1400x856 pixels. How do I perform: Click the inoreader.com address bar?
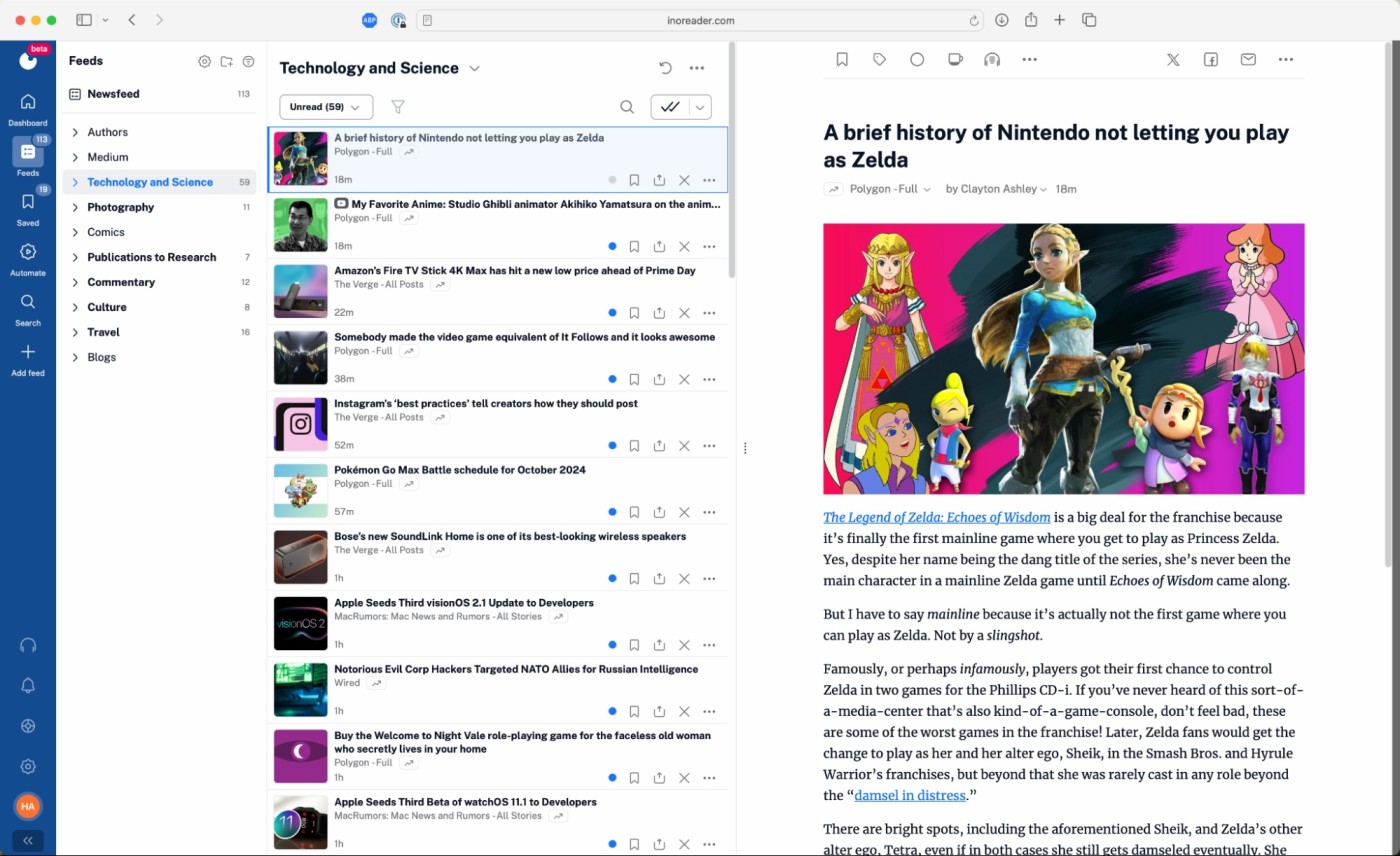tap(700, 20)
